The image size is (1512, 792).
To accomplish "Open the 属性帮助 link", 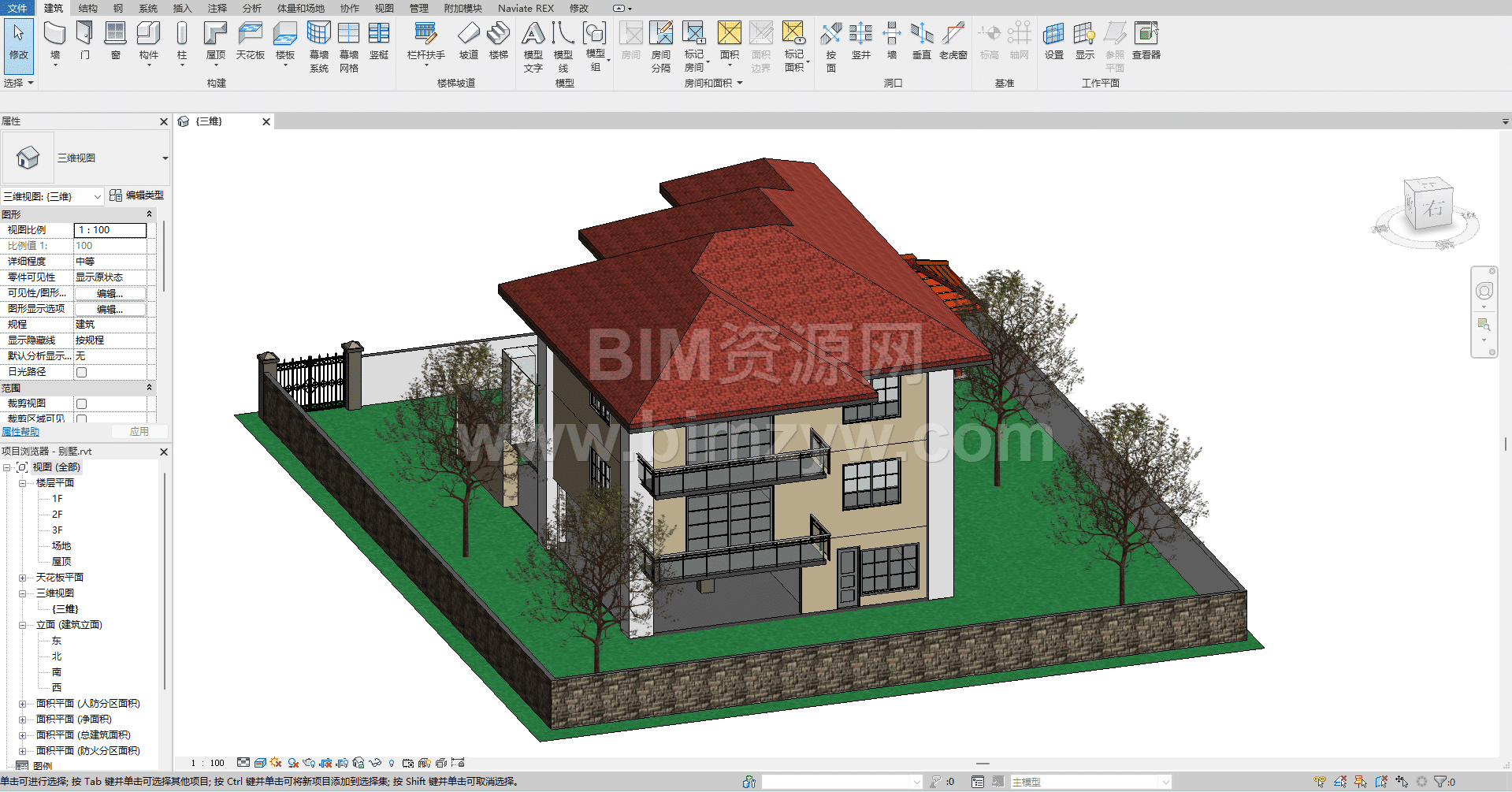I will click(x=20, y=432).
